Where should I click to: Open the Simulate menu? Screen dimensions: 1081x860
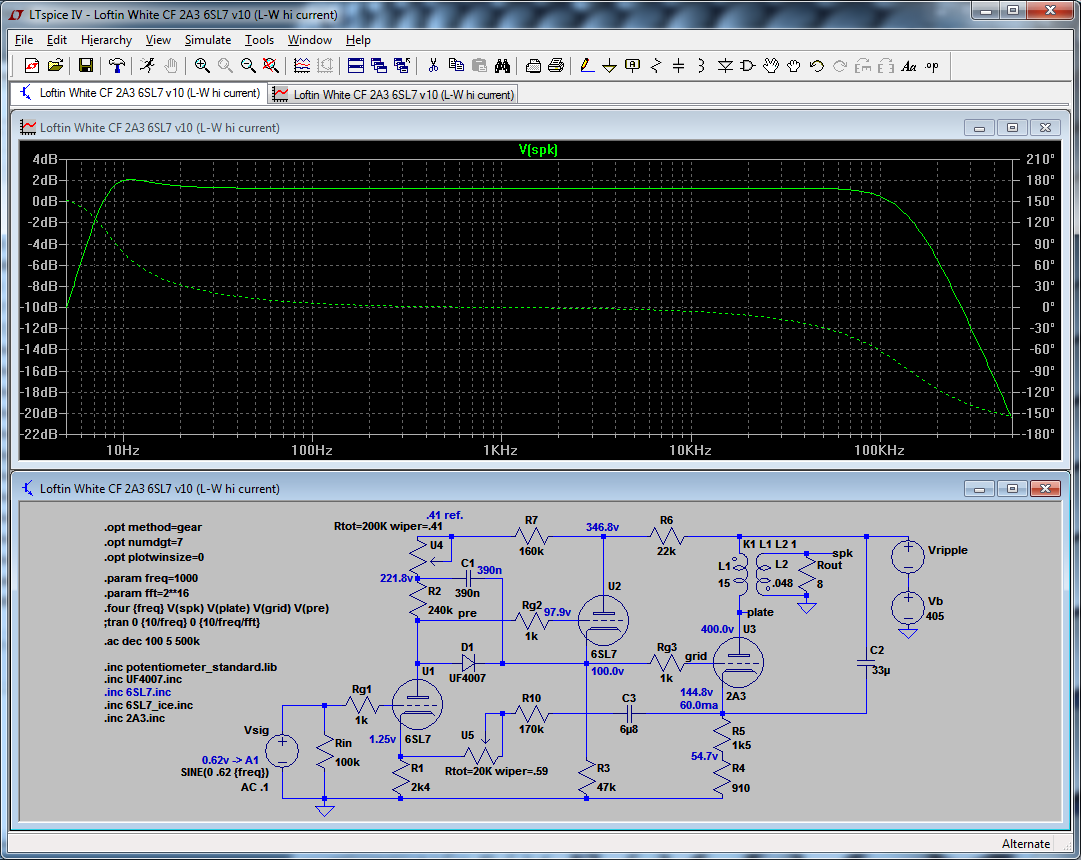208,40
